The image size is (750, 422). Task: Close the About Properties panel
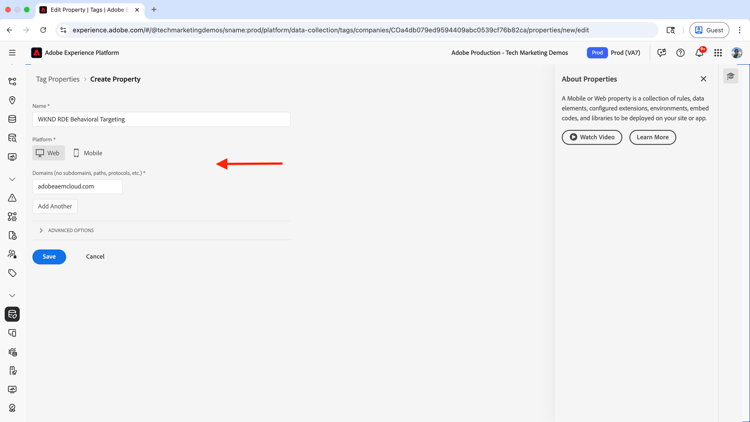click(703, 79)
